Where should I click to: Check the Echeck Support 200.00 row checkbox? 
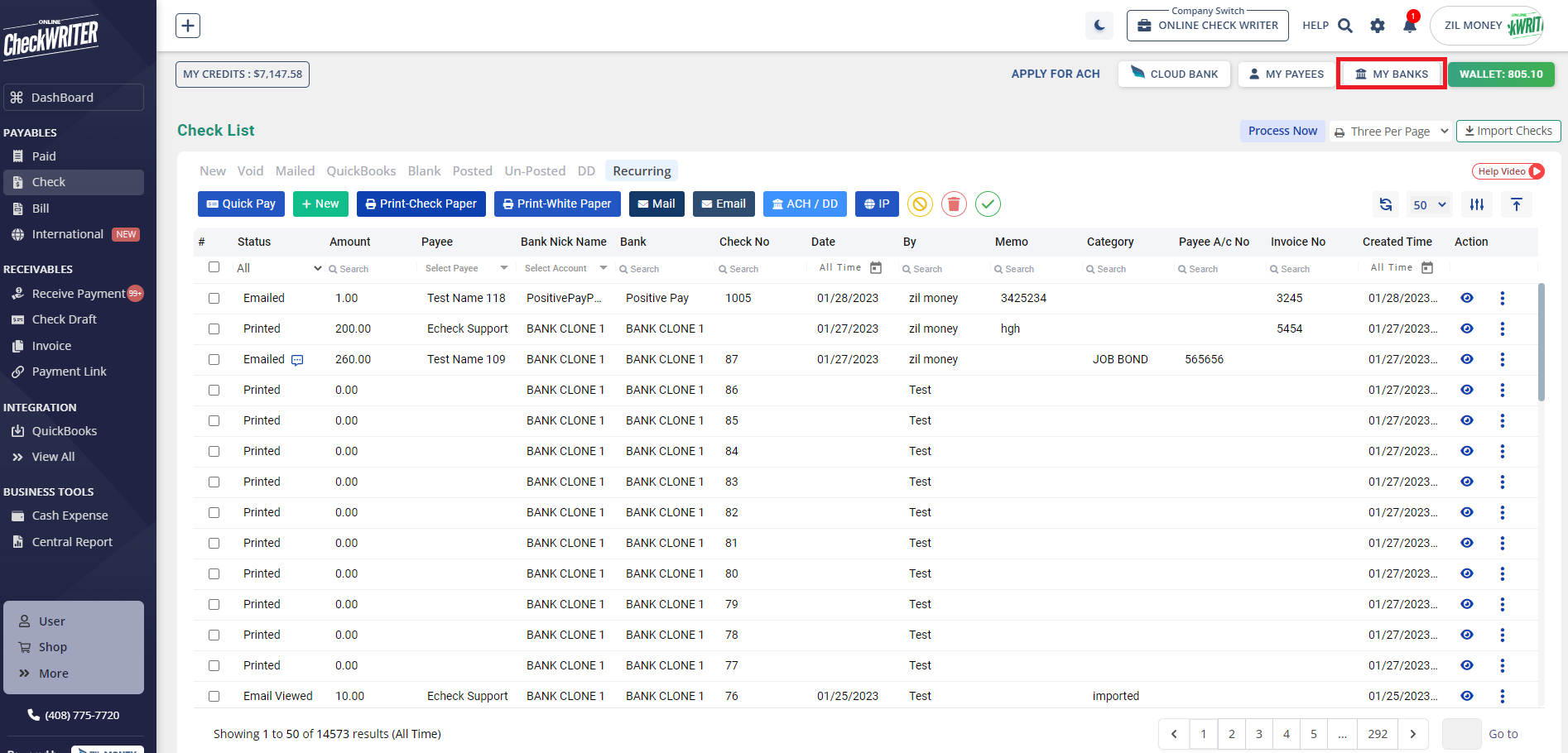pyautogui.click(x=214, y=329)
